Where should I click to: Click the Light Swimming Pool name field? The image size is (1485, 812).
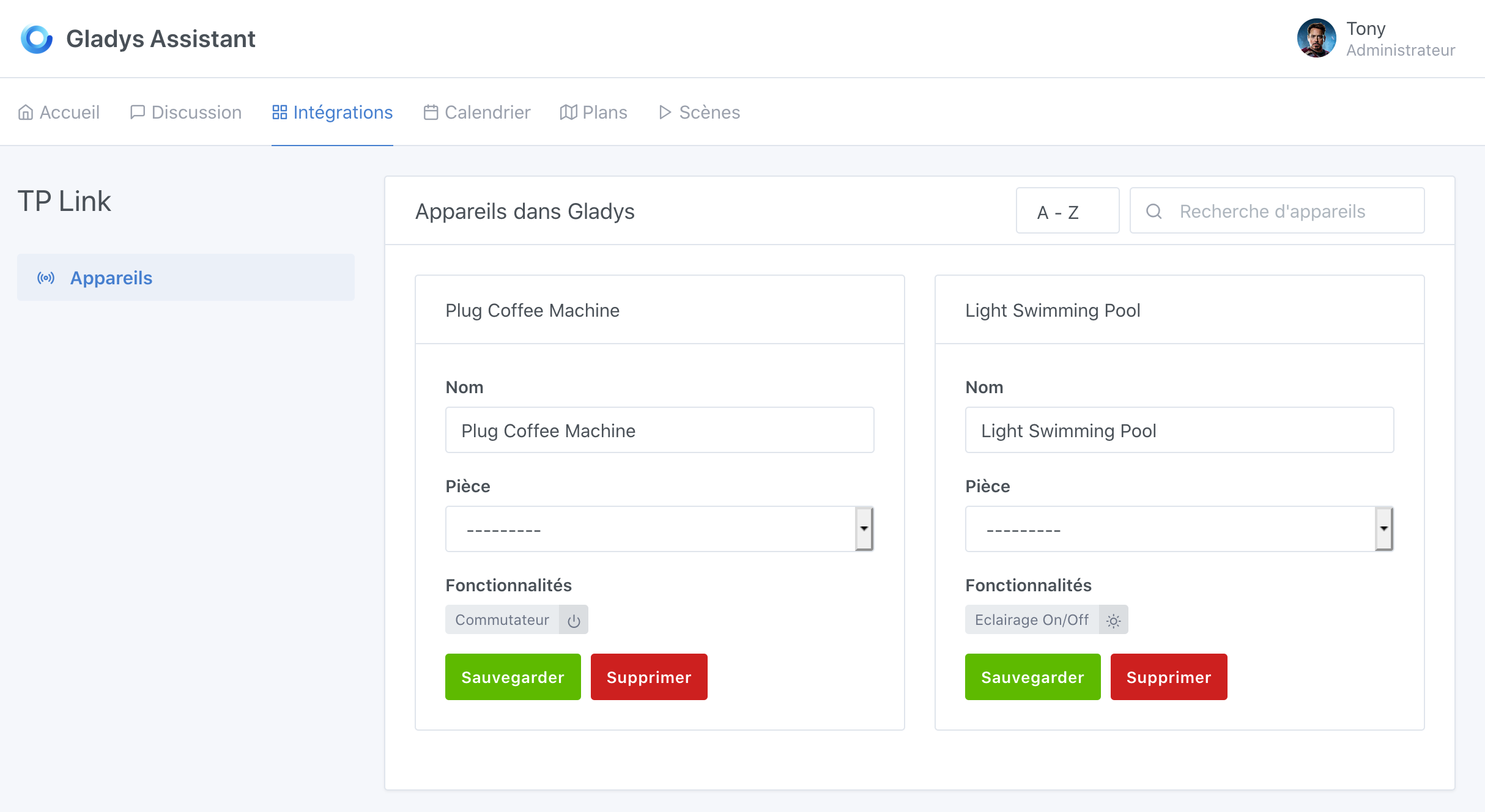pyautogui.click(x=1179, y=430)
